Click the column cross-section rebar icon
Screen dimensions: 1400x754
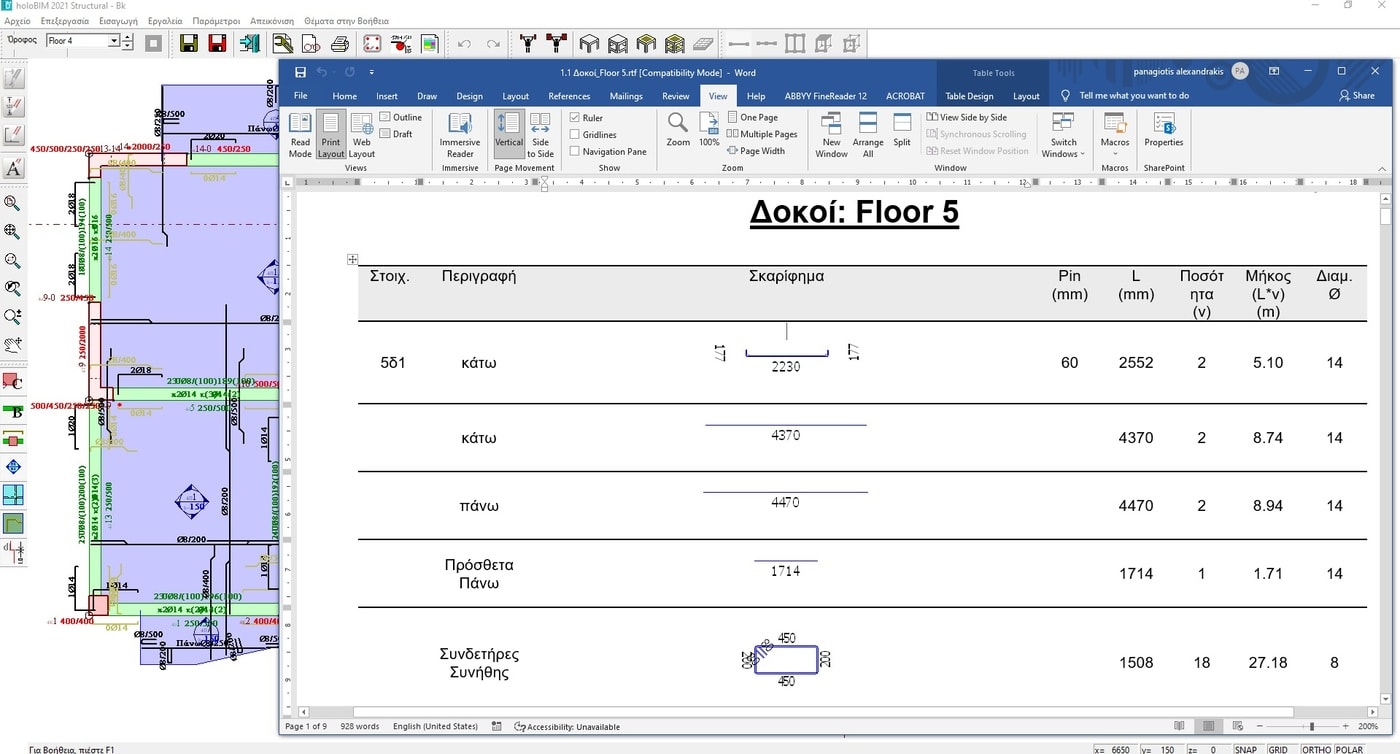coord(372,43)
